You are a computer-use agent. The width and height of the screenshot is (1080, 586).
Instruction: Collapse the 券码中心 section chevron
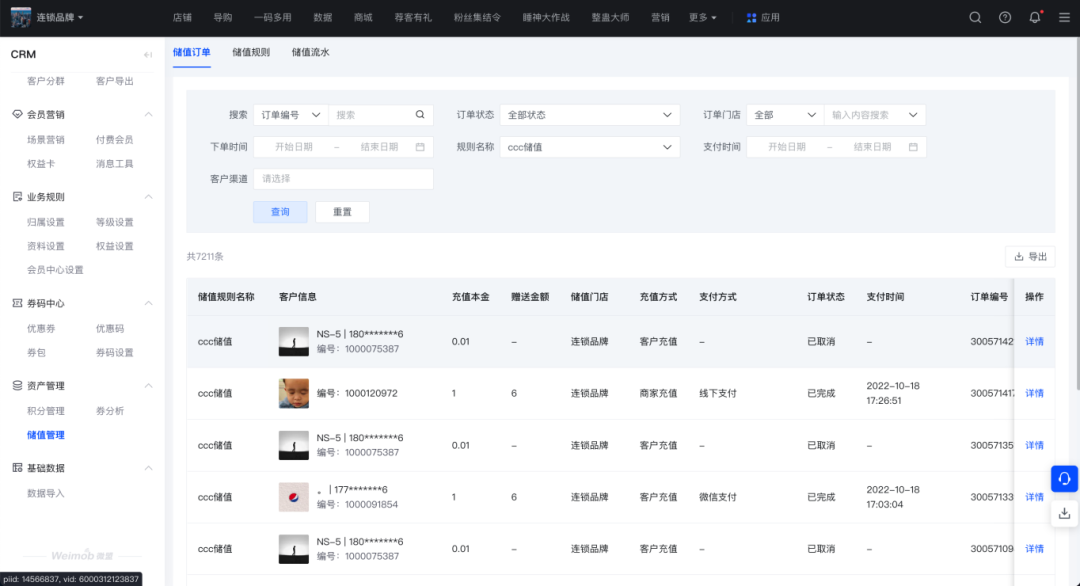click(x=148, y=303)
